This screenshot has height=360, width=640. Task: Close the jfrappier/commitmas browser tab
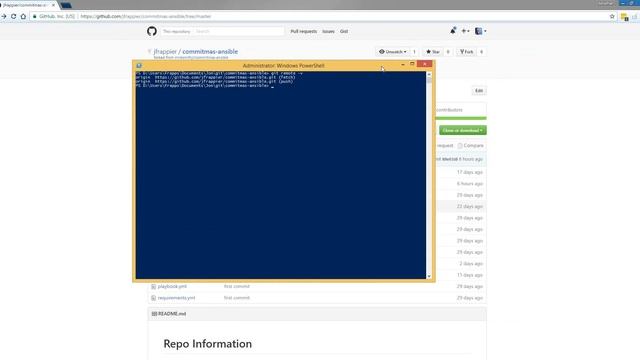tap(53, 5)
